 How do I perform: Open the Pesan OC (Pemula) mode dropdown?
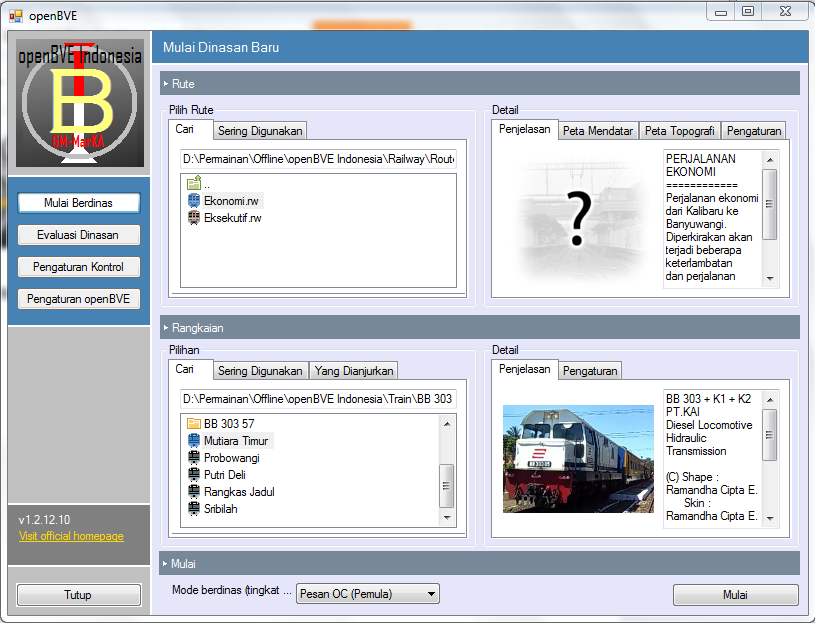click(x=368, y=594)
